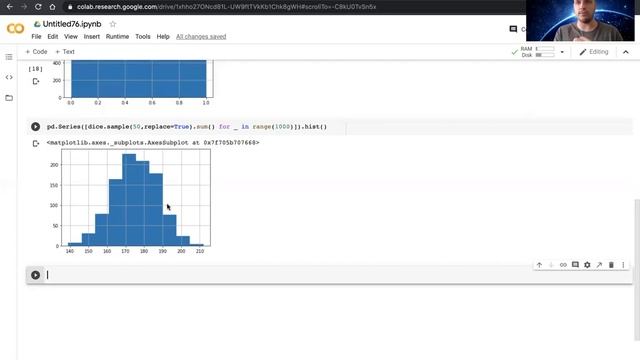Toggle output of the histogram cell
Screen dimensions: 640x360
[x=36, y=144]
